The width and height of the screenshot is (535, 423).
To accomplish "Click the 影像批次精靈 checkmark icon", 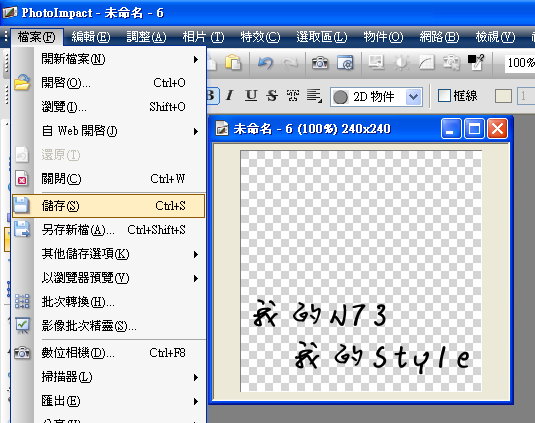I will 23,325.
